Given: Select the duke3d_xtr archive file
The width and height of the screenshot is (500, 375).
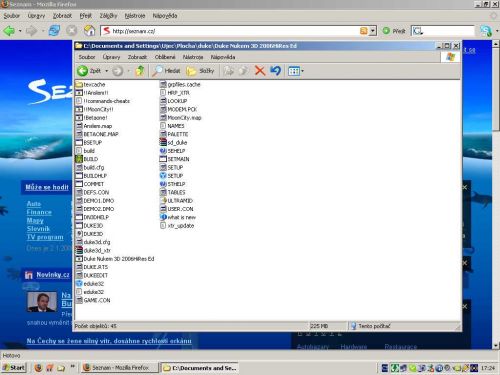Looking at the screenshot, I should pyautogui.click(x=93, y=250).
